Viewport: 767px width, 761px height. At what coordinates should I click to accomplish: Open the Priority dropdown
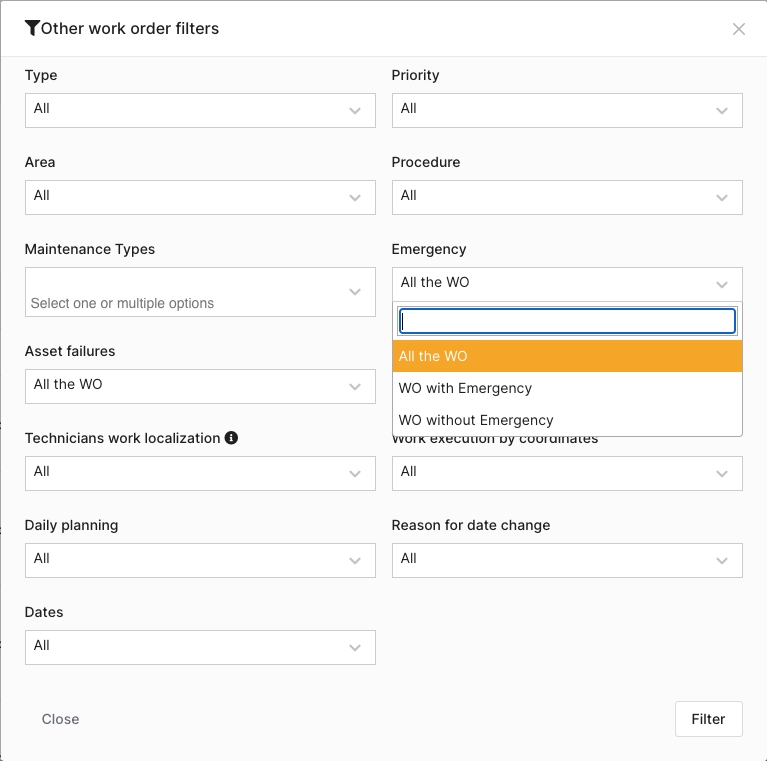coord(567,110)
